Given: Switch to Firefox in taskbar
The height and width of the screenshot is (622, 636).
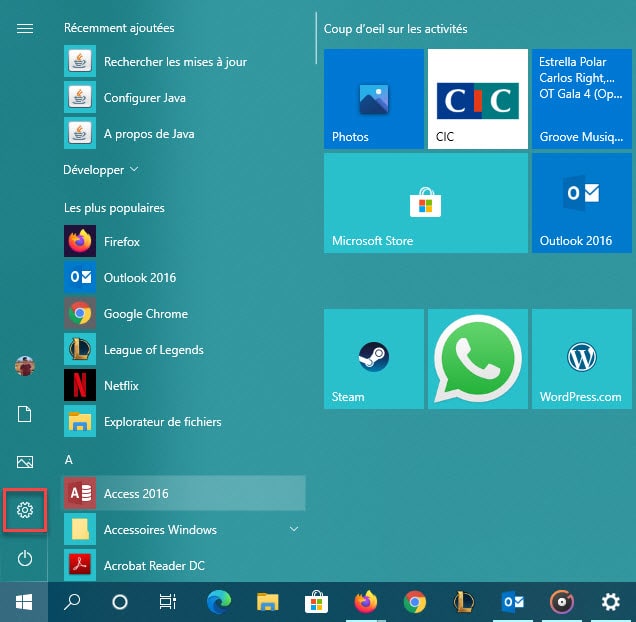Looking at the screenshot, I should coord(366,602).
